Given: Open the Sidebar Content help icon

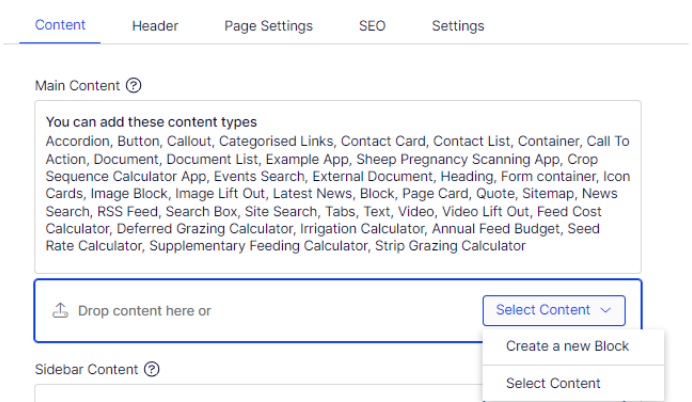Looking at the screenshot, I should click(152, 369).
